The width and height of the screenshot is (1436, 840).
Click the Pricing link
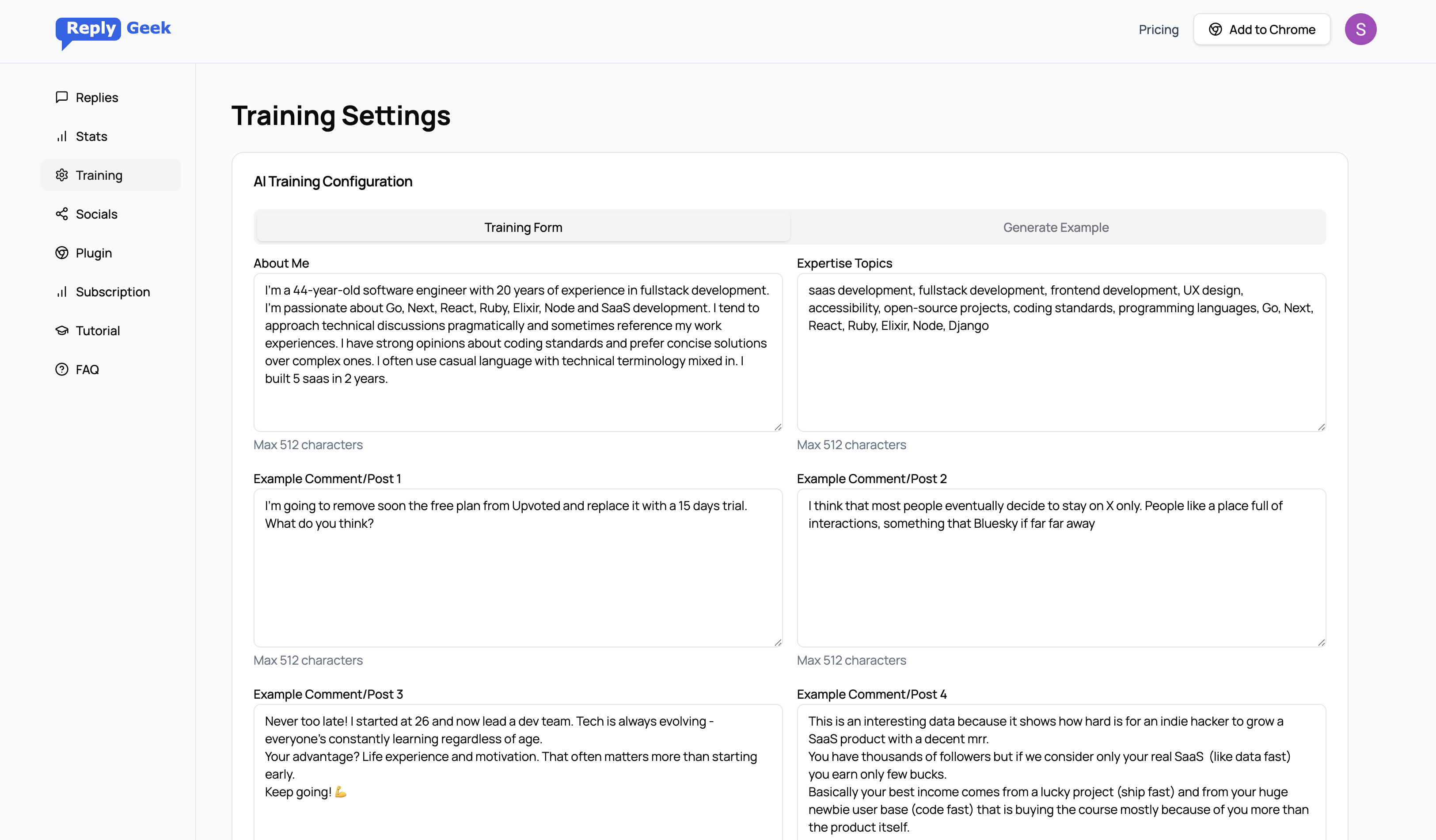1159,30
